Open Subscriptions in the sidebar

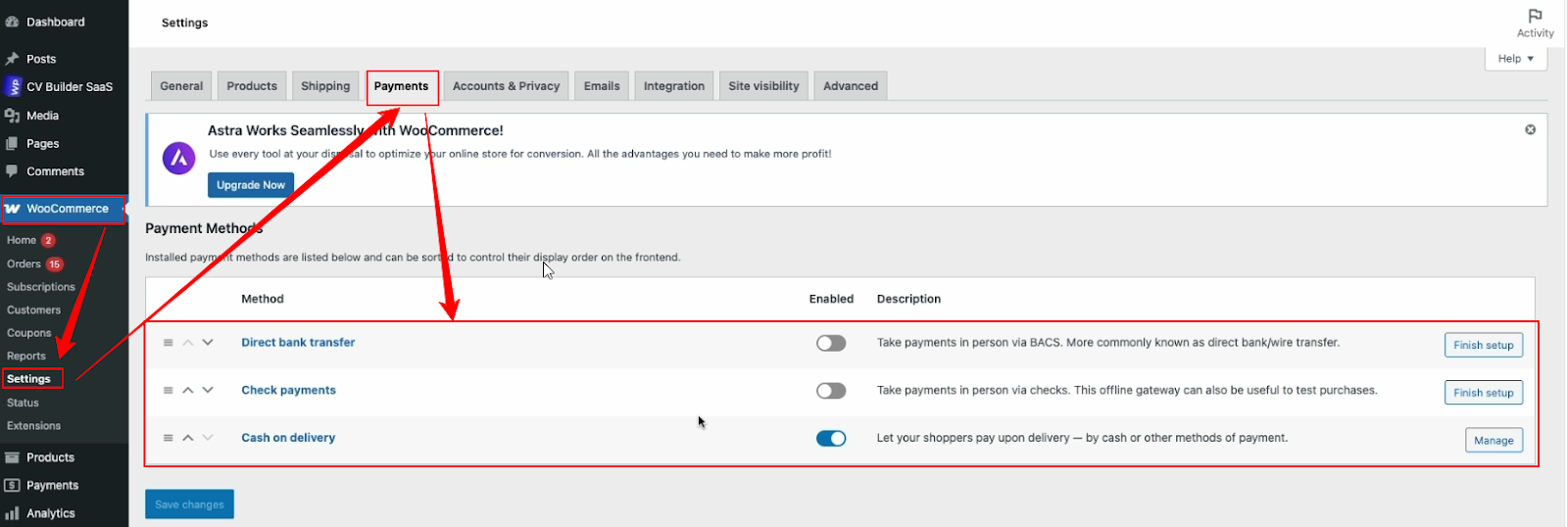pos(41,287)
